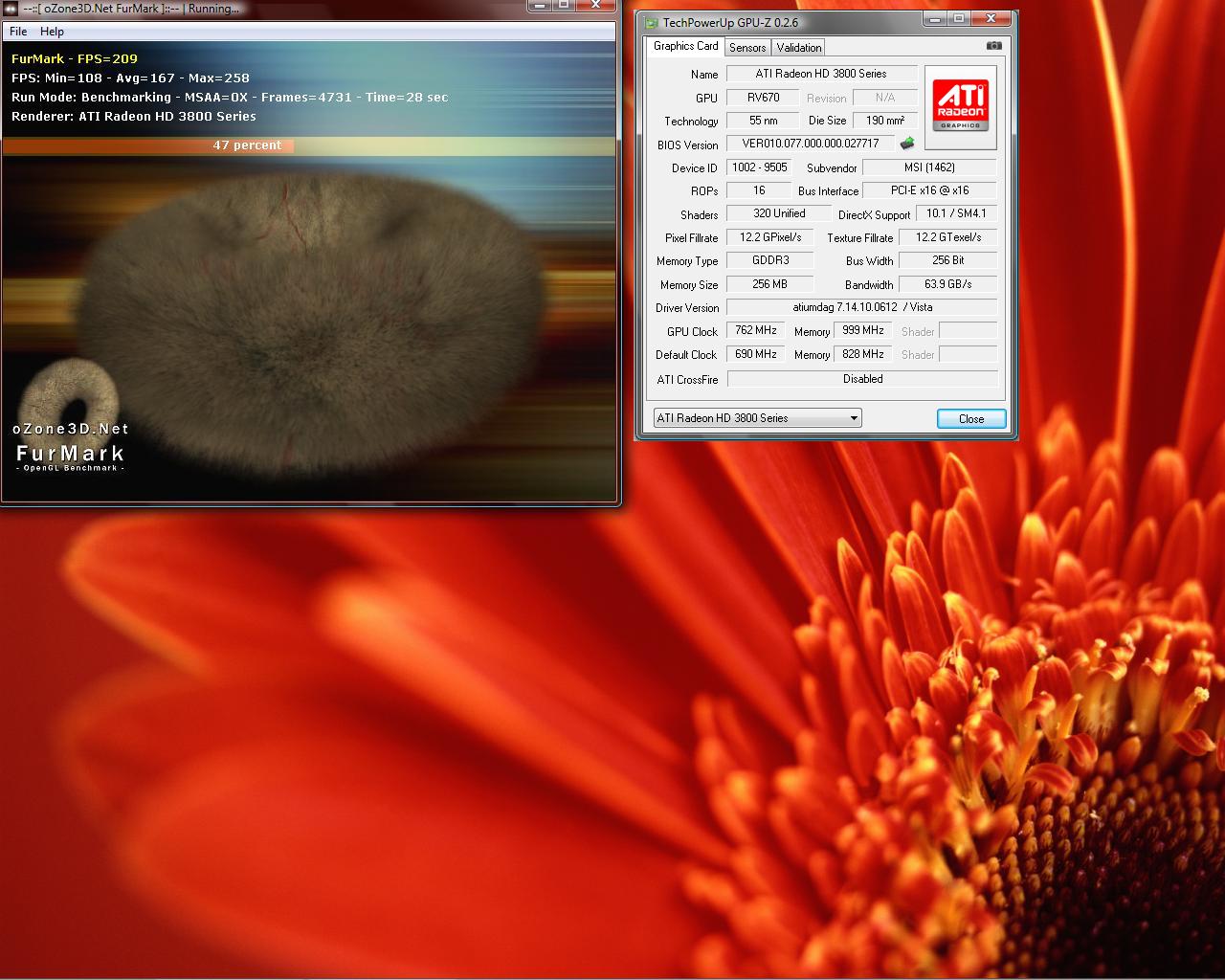Click the BIOS save chip icon

click(x=907, y=144)
